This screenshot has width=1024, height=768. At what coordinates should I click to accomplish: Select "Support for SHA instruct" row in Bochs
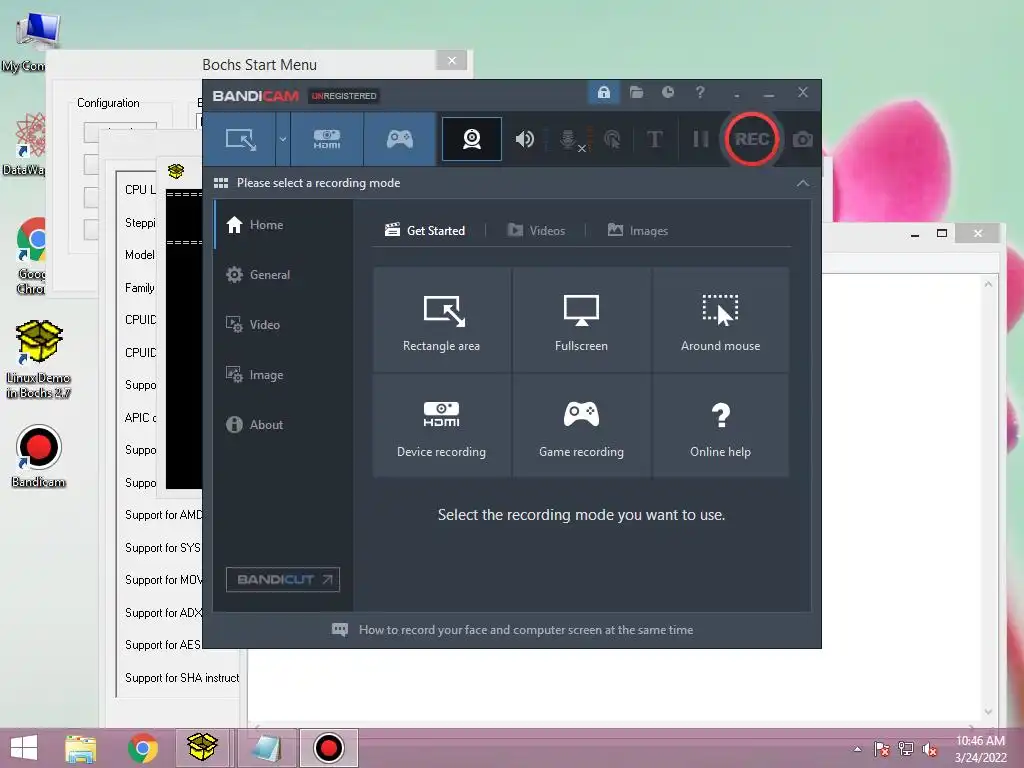point(182,678)
